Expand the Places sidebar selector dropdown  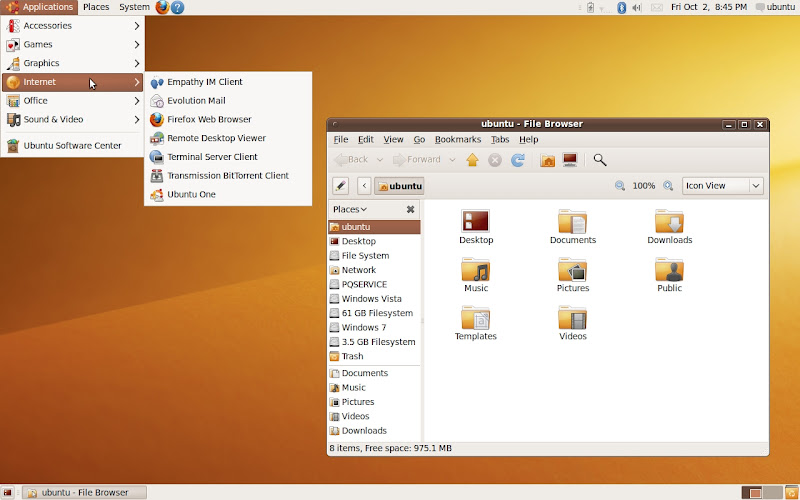[x=350, y=210]
